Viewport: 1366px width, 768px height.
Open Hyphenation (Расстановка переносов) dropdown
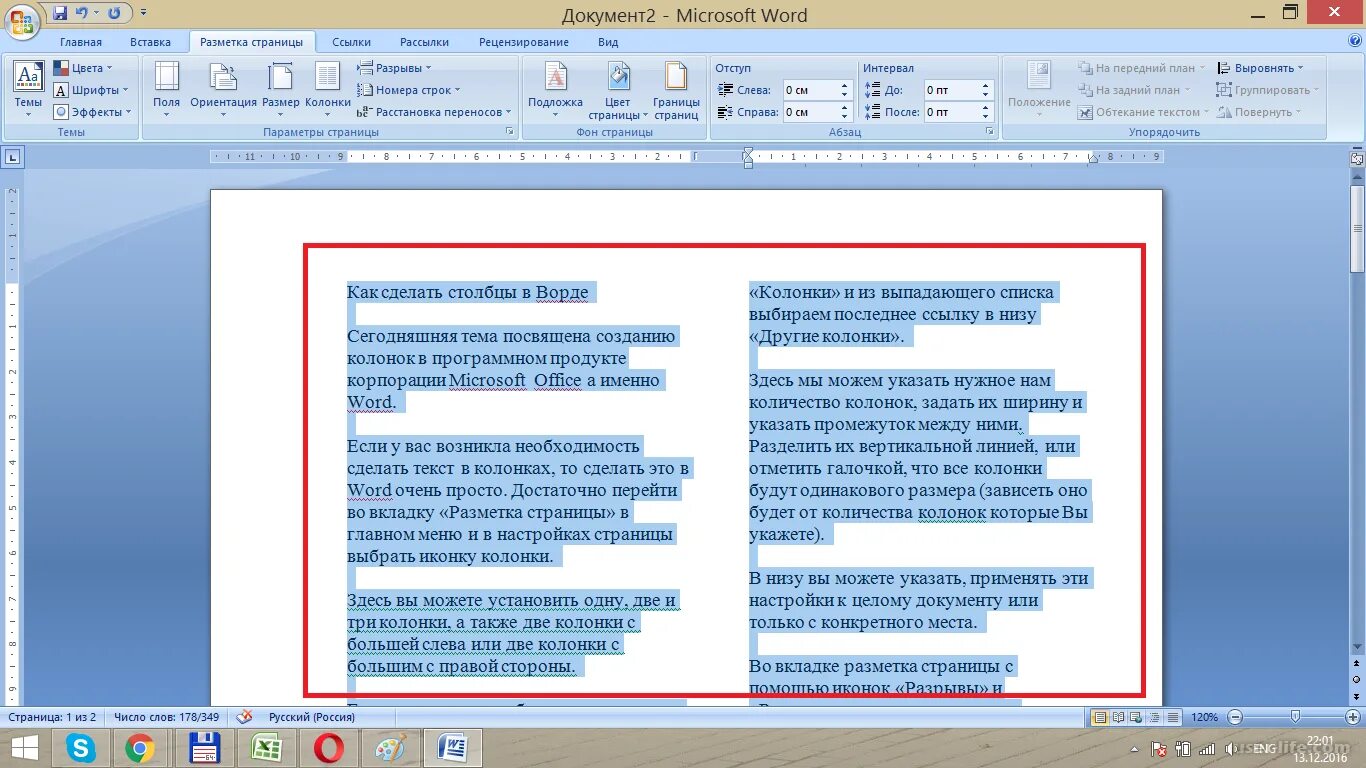coord(434,112)
